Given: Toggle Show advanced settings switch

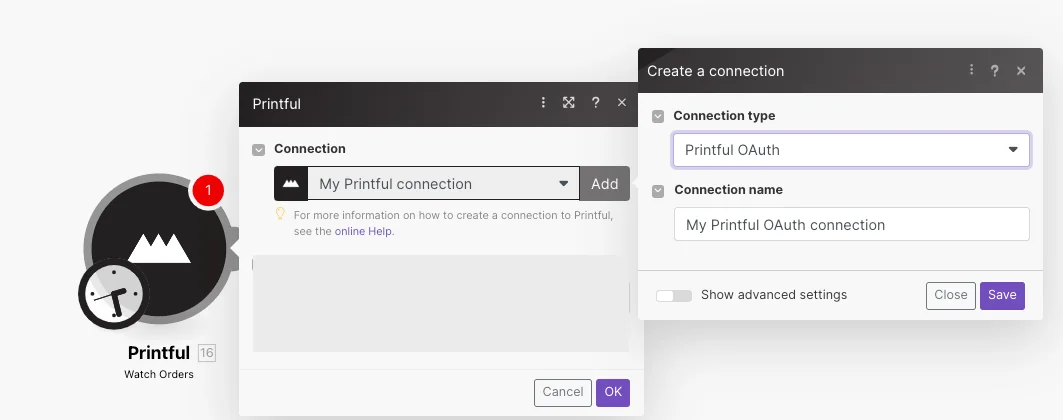Looking at the screenshot, I should tap(674, 295).
